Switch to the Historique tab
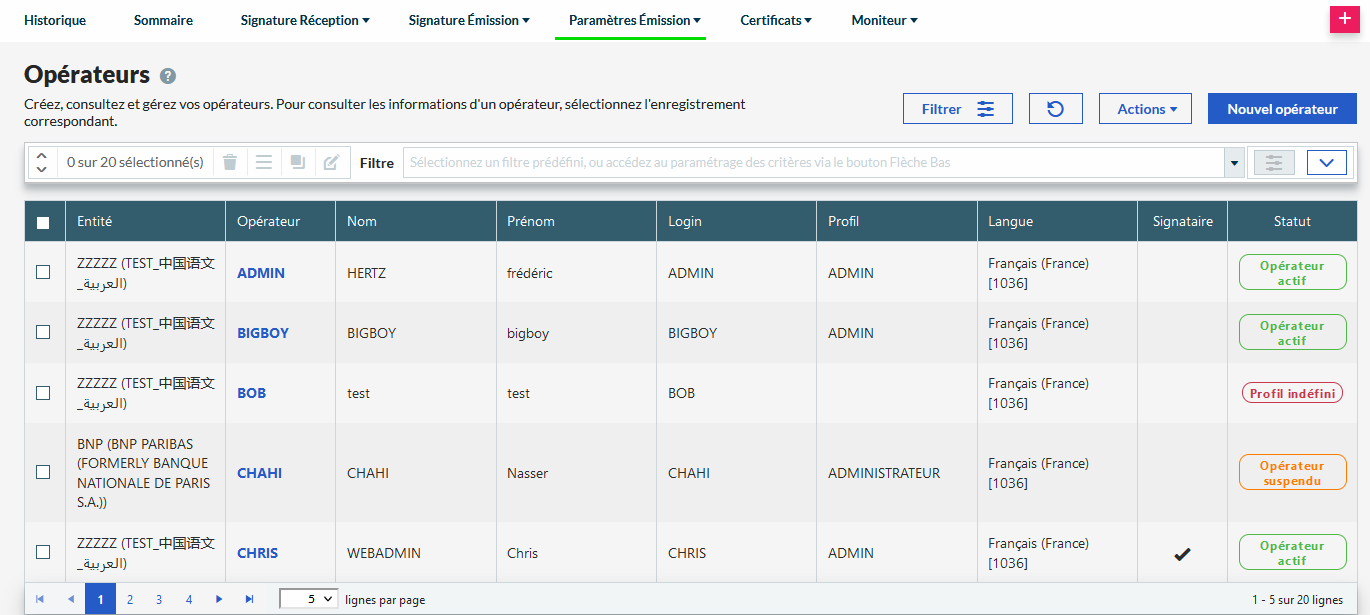Screen dimensions: 1370x615 [55, 20]
